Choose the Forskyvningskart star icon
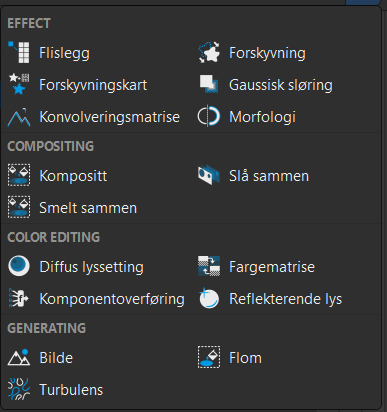387x412 pixels. pos(19,84)
